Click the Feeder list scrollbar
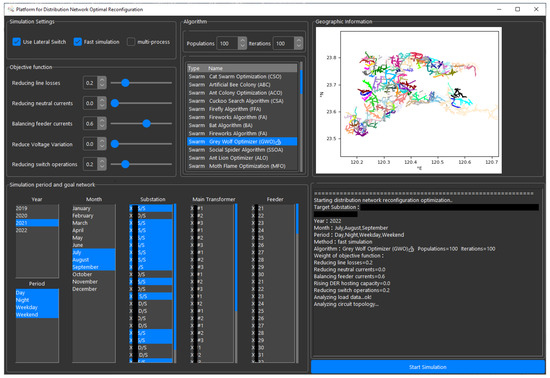The width and height of the screenshot is (550, 378). [297, 283]
